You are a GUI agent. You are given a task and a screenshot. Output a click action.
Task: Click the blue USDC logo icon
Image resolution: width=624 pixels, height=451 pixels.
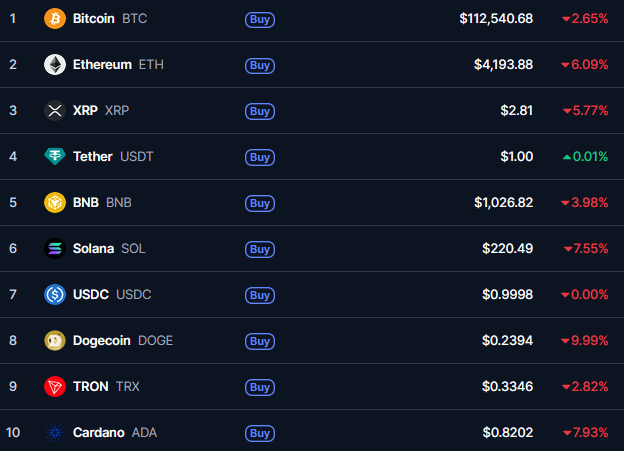pos(55,295)
